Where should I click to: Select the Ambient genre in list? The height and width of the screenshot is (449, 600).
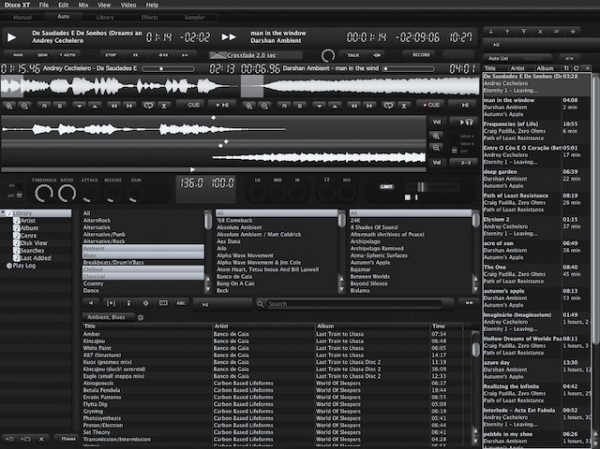coord(98,248)
